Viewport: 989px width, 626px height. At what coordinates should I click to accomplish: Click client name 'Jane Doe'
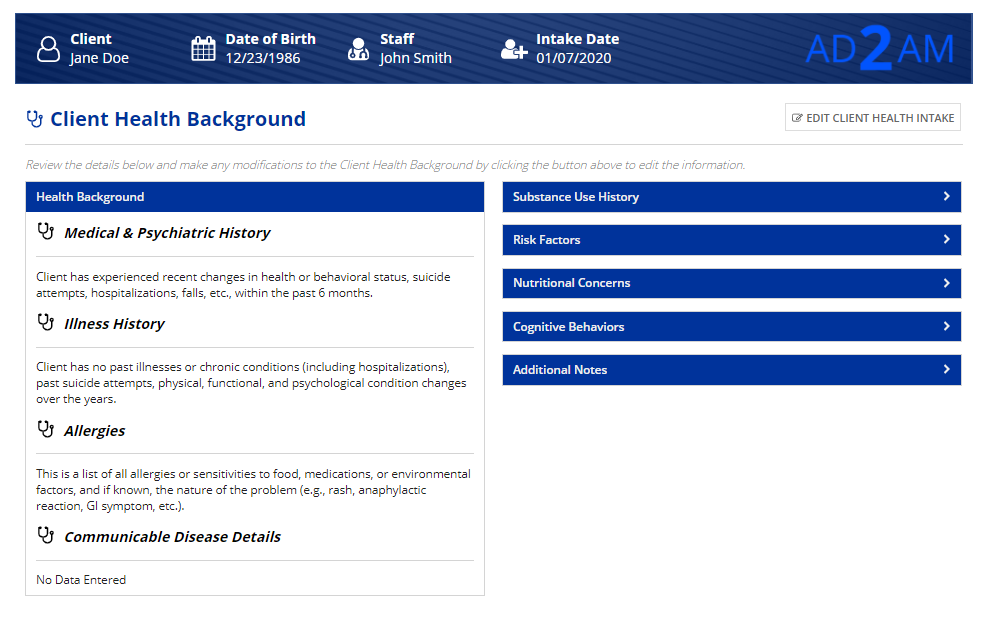pos(99,58)
